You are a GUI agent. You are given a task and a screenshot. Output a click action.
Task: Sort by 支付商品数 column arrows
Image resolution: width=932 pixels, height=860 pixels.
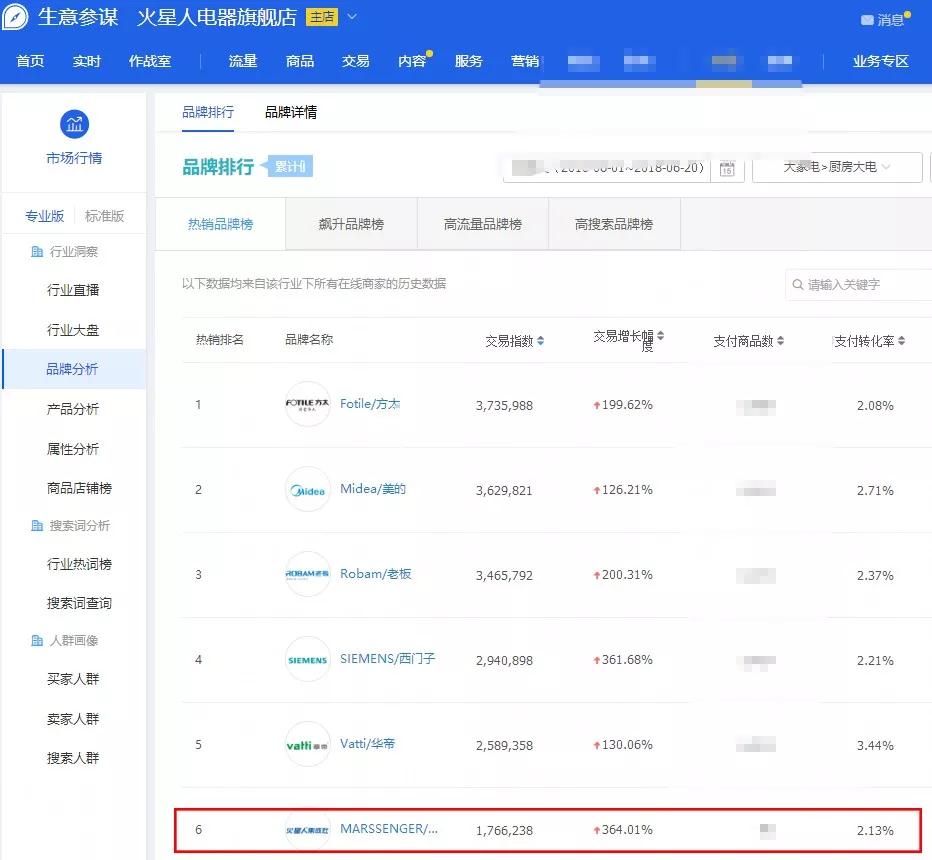tap(780, 341)
